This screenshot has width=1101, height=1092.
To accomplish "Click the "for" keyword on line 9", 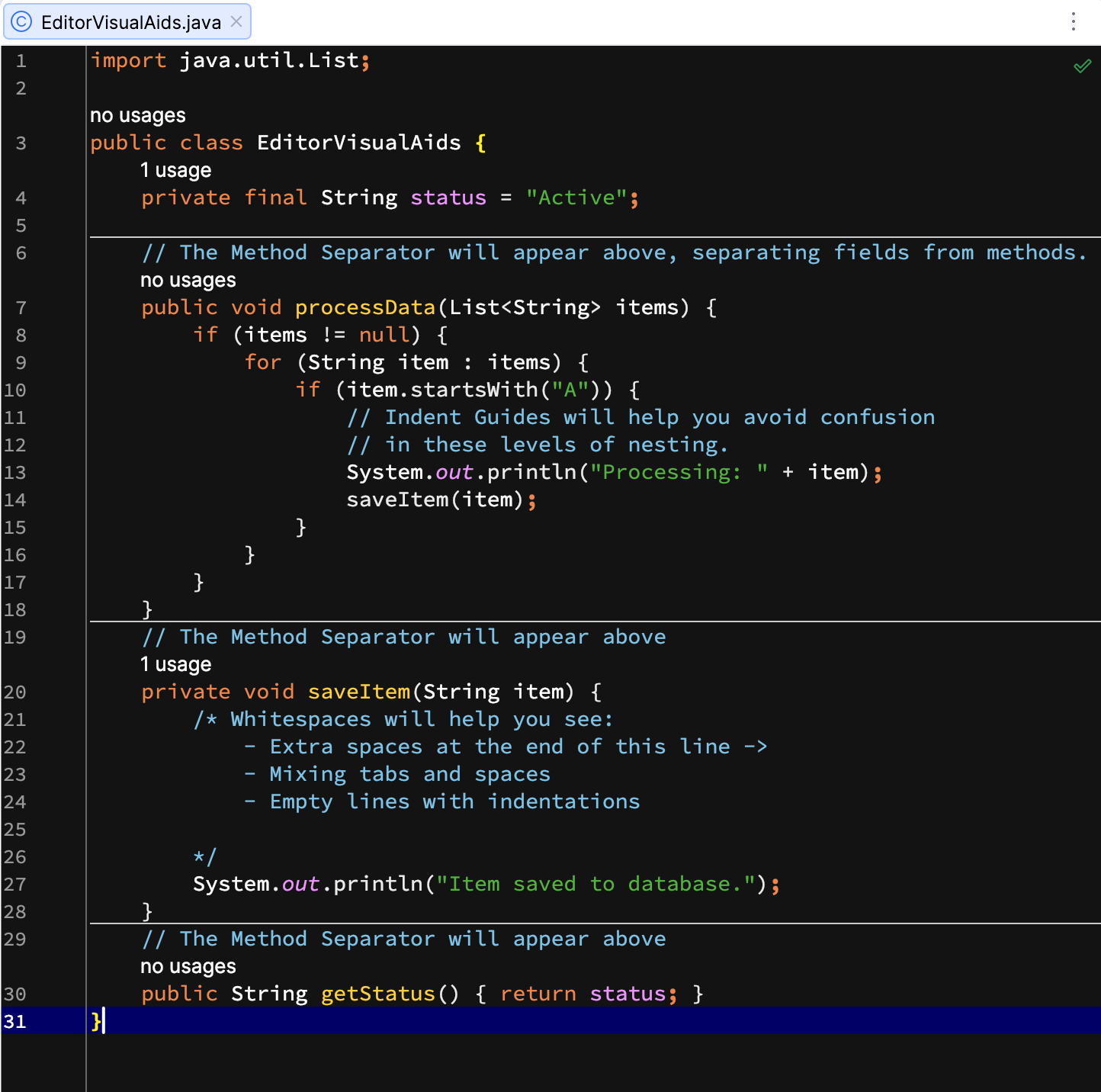I will coord(263,362).
